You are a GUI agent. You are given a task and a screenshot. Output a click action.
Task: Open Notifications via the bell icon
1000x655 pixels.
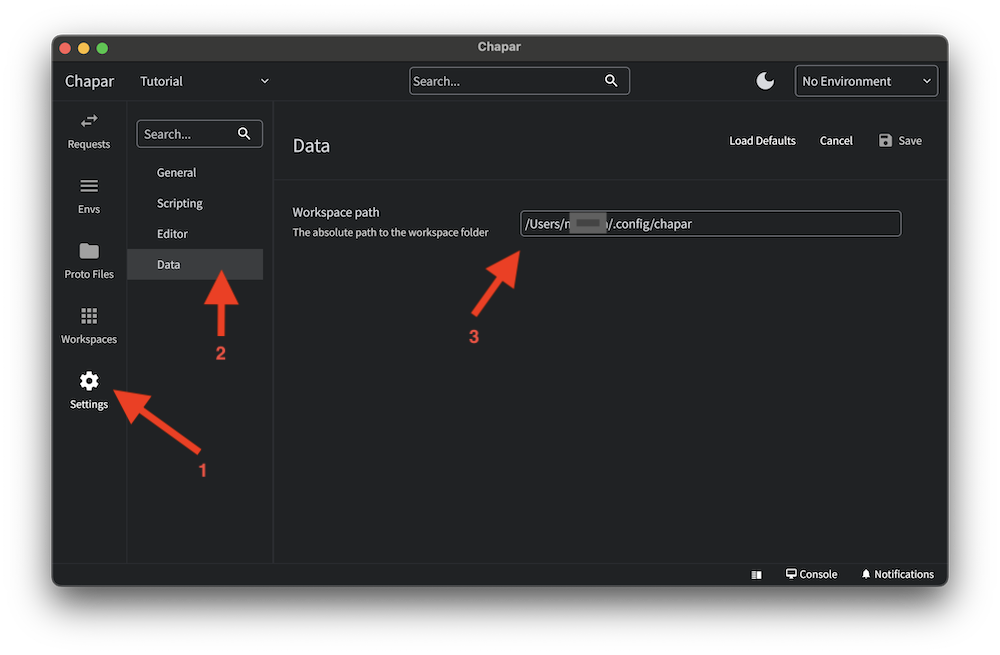[897, 573]
